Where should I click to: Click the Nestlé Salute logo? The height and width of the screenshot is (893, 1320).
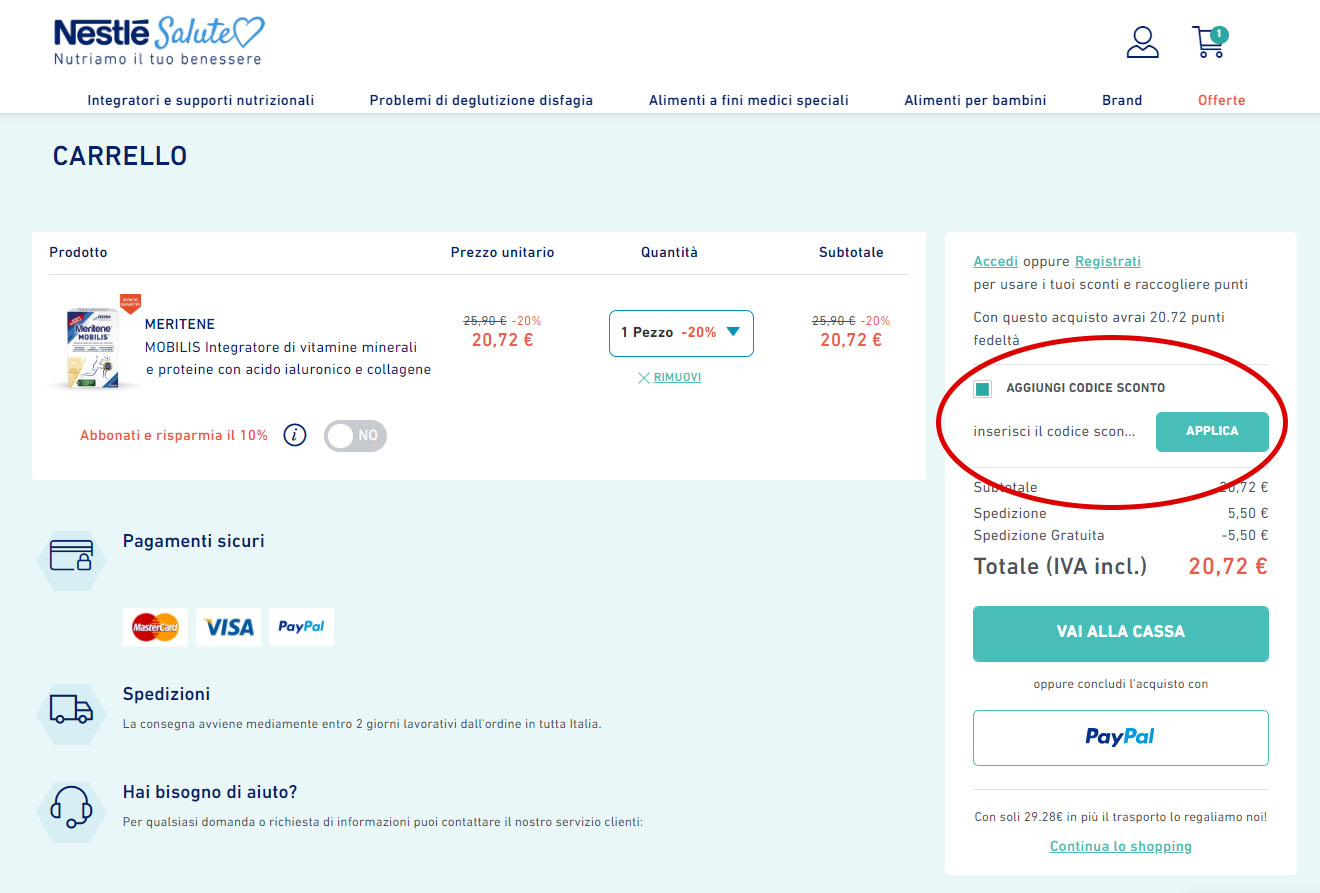tap(155, 38)
